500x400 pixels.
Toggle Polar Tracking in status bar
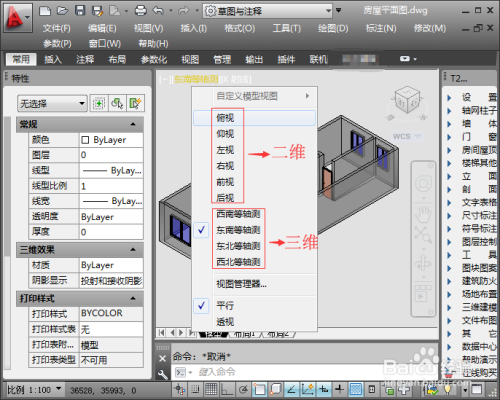coord(243,389)
